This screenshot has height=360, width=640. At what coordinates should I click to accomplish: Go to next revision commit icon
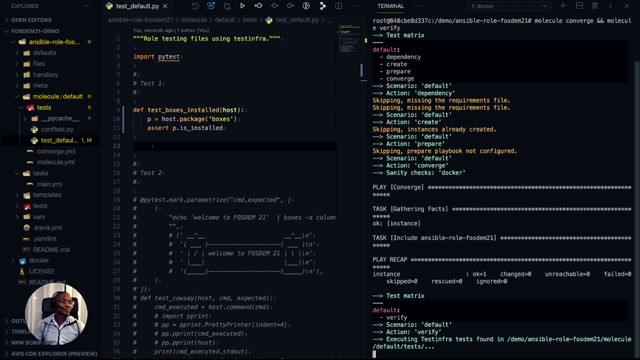(290, 6)
